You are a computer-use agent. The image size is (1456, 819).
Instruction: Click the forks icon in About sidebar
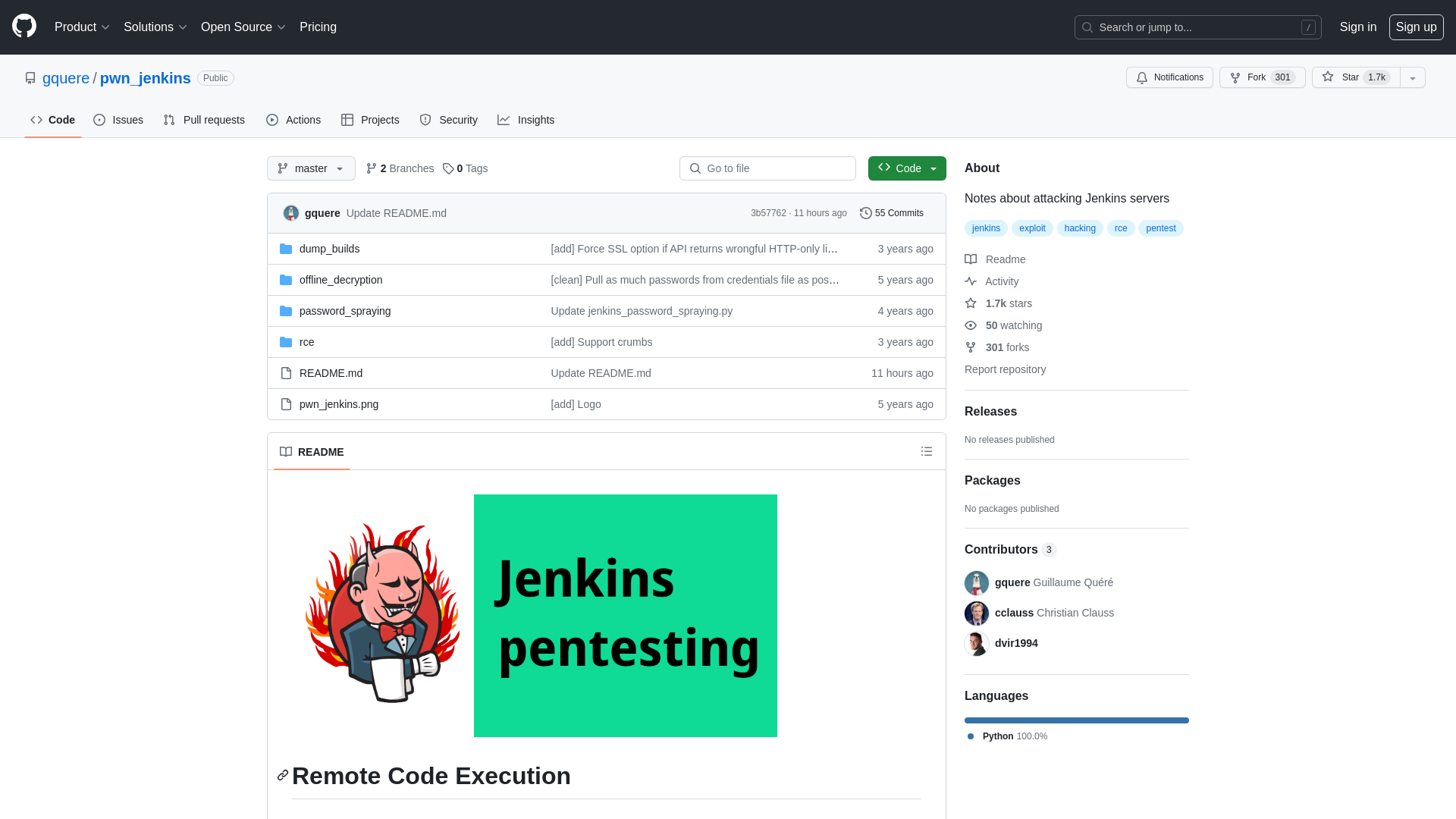(x=971, y=347)
